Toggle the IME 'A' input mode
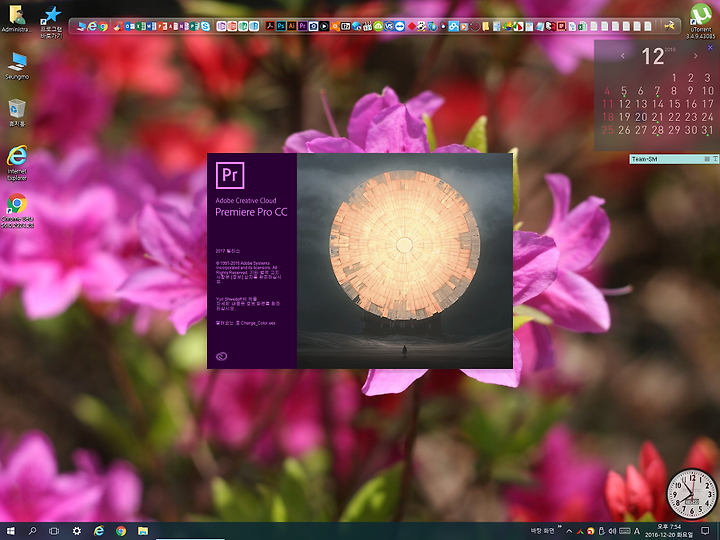The width and height of the screenshot is (720, 540). coord(637,531)
